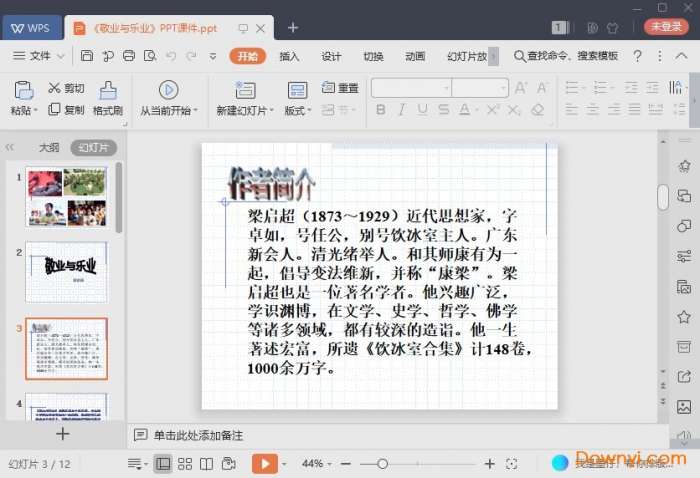Switch to the 开始 ribbon tab
Viewport: 700px width, 478px height.
247,56
